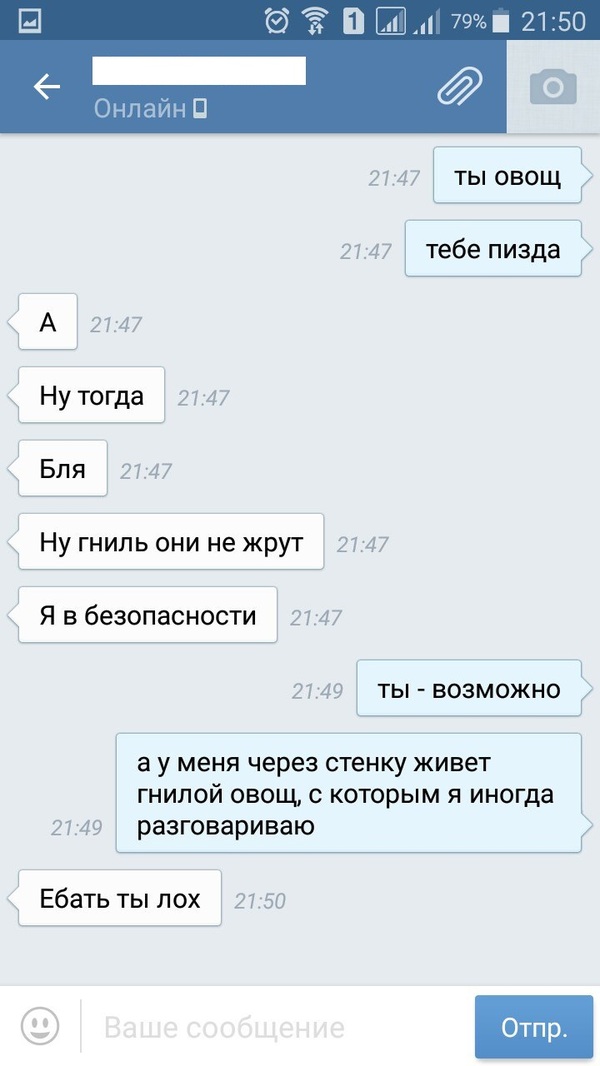The image size is (600, 1066).
Task: Select the long message about 'гнилой овощ'
Action: 349,793
